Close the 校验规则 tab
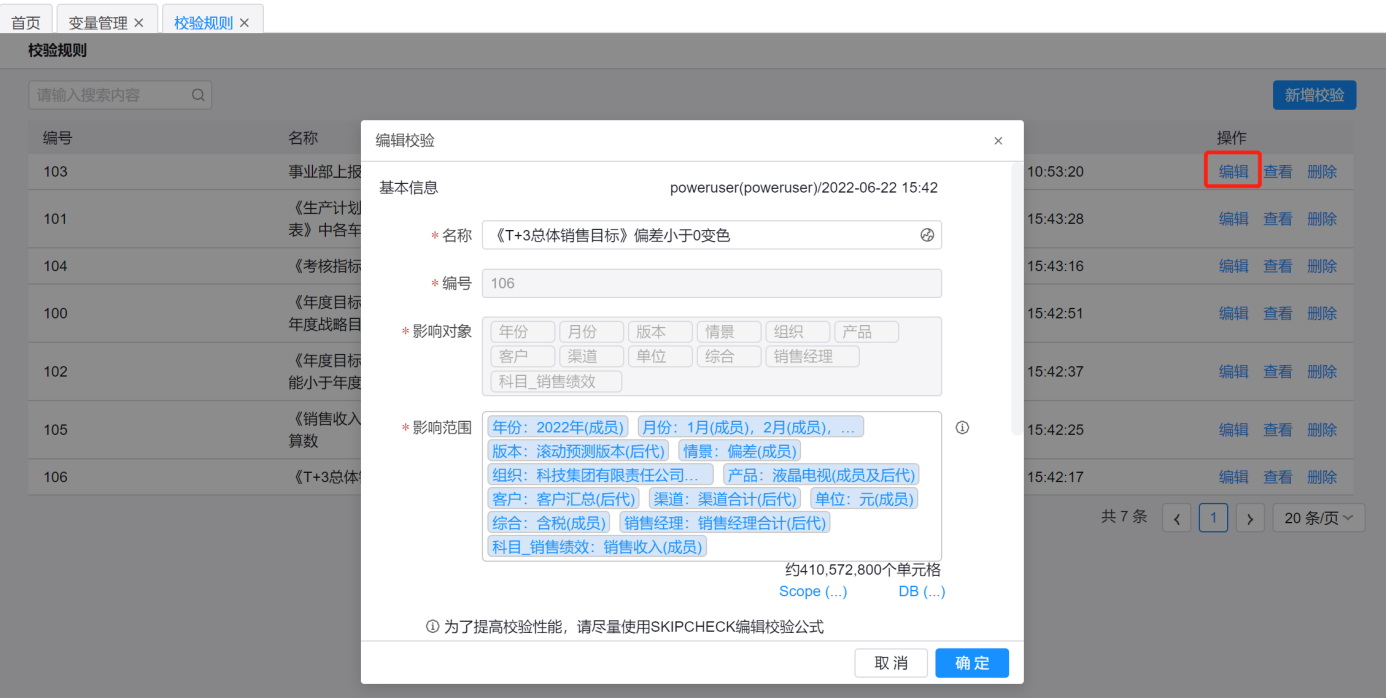Image resolution: width=1386 pixels, height=698 pixels. coord(244,22)
